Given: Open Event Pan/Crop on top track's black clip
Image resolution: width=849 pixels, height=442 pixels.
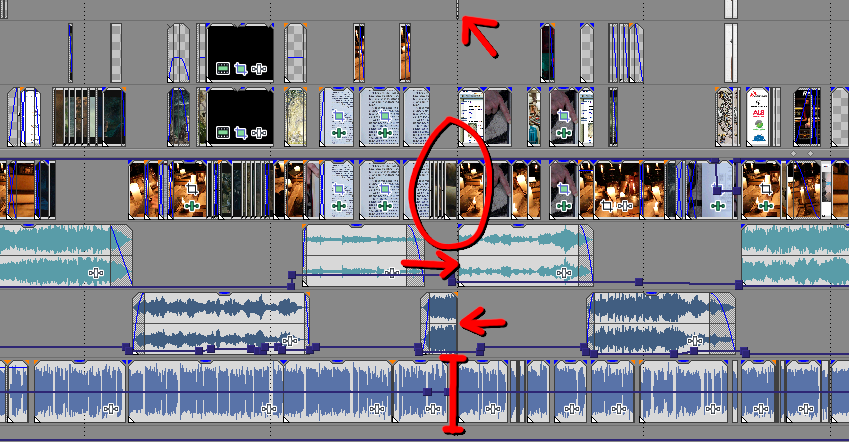Looking at the screenshot, I should pos(241,69).
